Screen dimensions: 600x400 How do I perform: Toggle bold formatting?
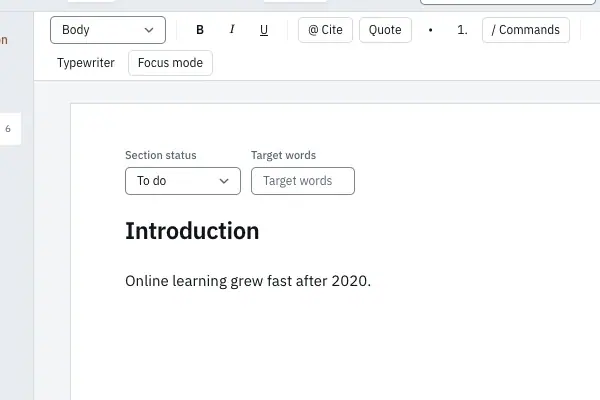(x=200, y=30)
